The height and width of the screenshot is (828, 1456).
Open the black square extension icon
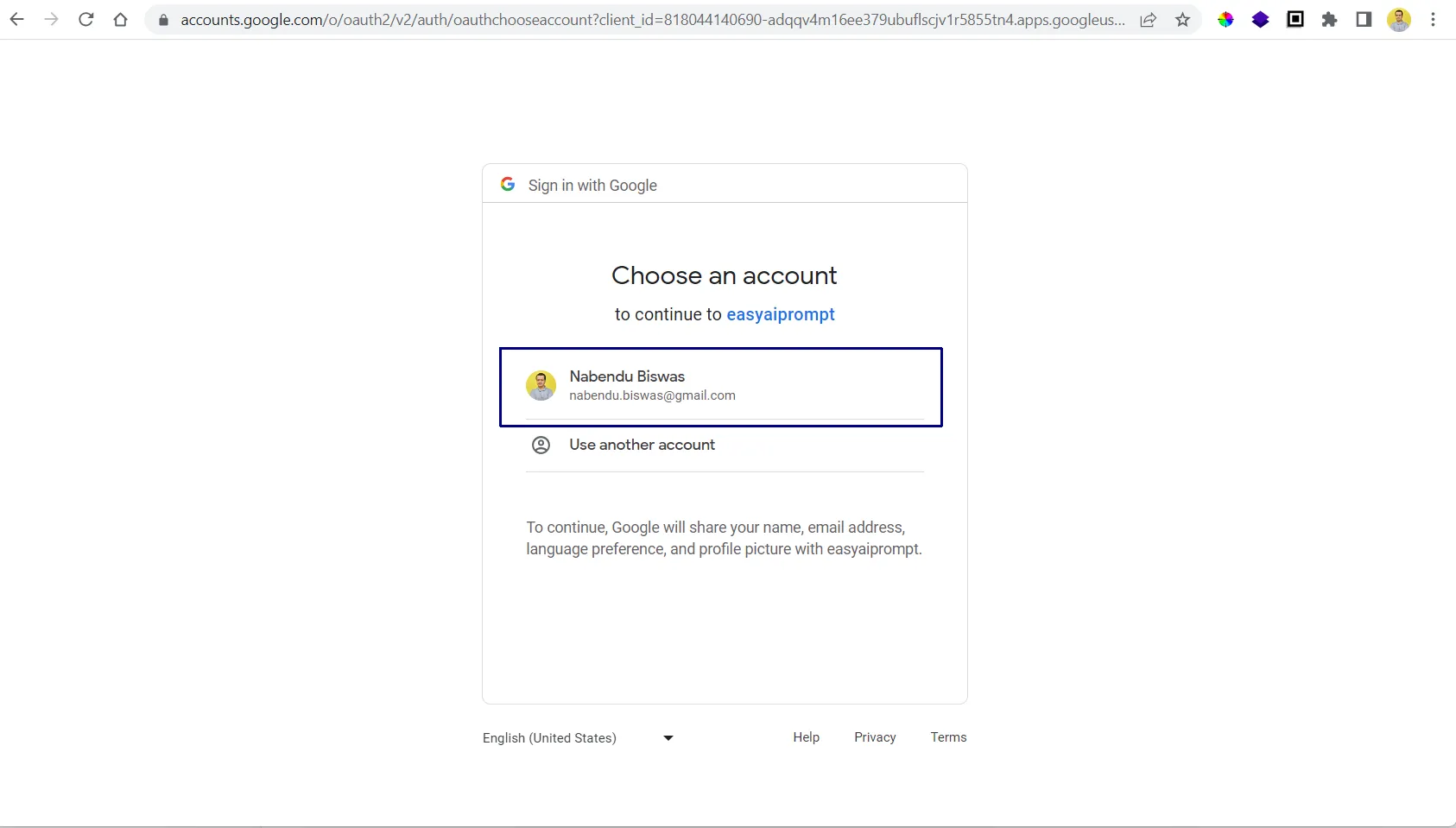point(1295,19)
